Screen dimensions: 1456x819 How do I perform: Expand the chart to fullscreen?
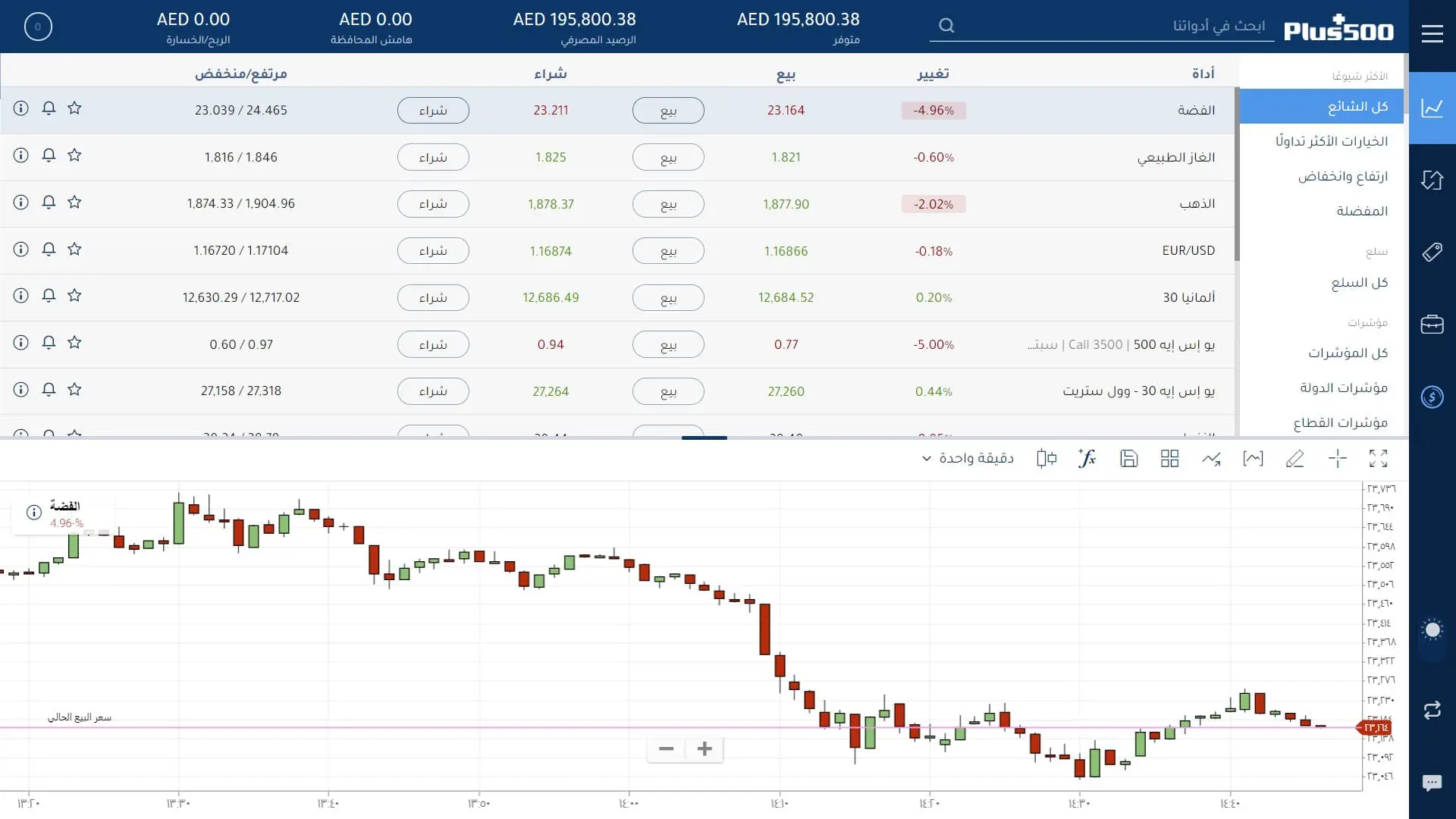pyautogui.click(x=1379, y=459)
